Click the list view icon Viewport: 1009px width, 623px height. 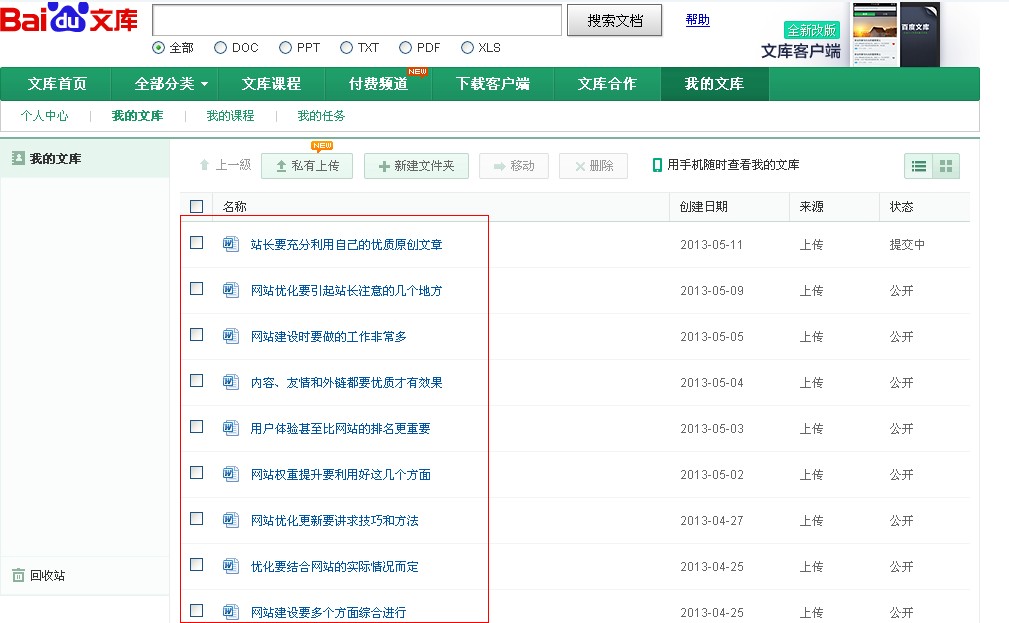918,166
